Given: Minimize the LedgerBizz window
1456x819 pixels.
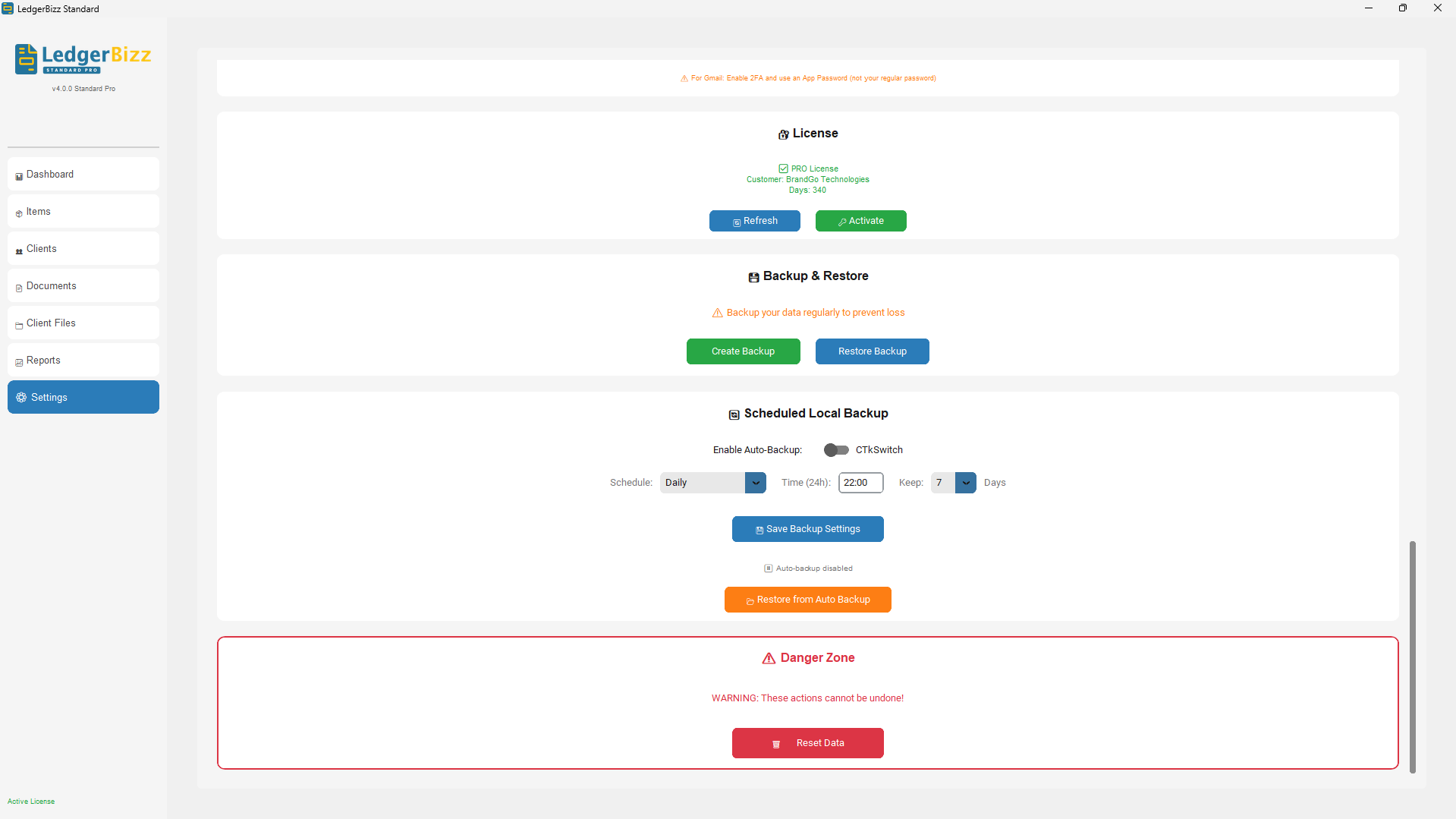Looking at the screenshot, I should pos(1369,8).
